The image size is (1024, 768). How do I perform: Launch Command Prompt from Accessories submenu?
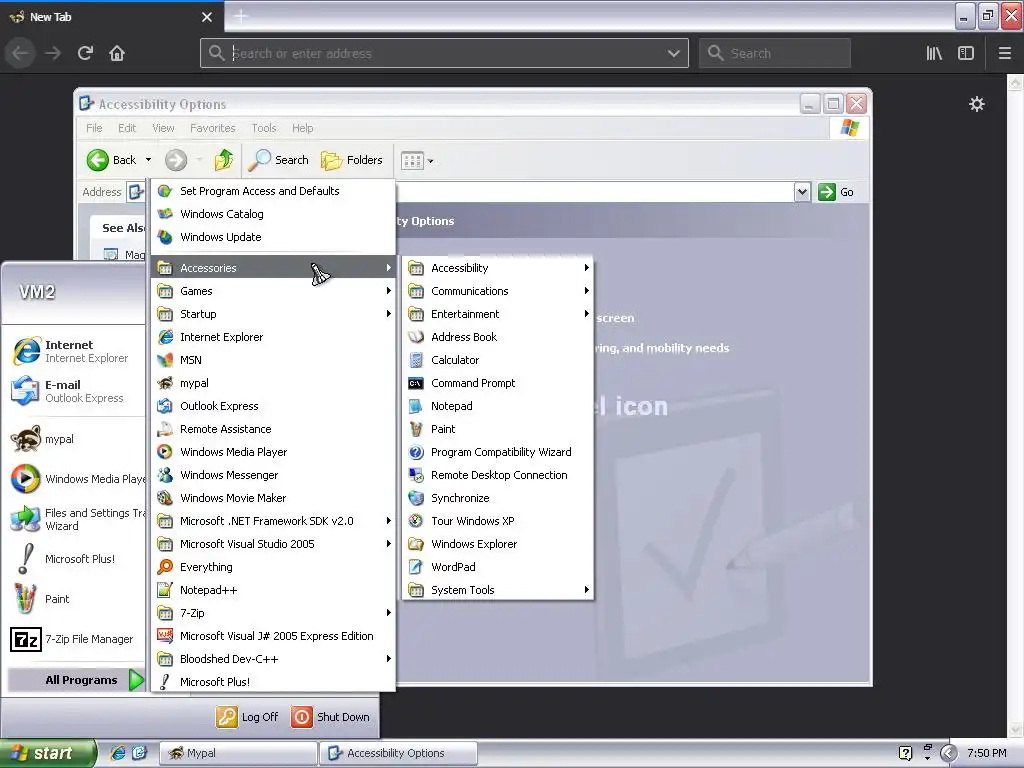[x=498, y=383]
